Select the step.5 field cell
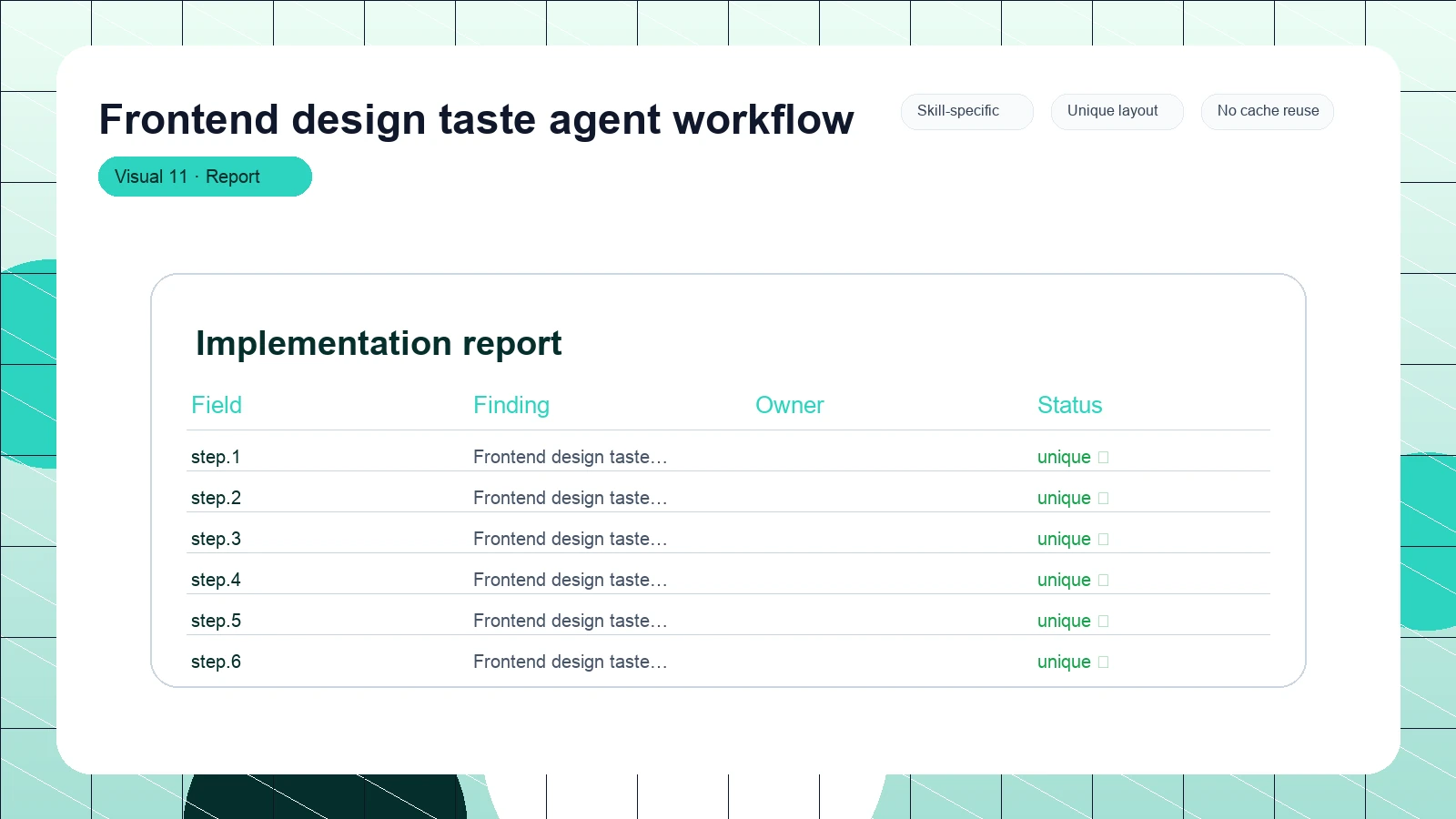This screenshot has width=1456, height=819. 216,621
